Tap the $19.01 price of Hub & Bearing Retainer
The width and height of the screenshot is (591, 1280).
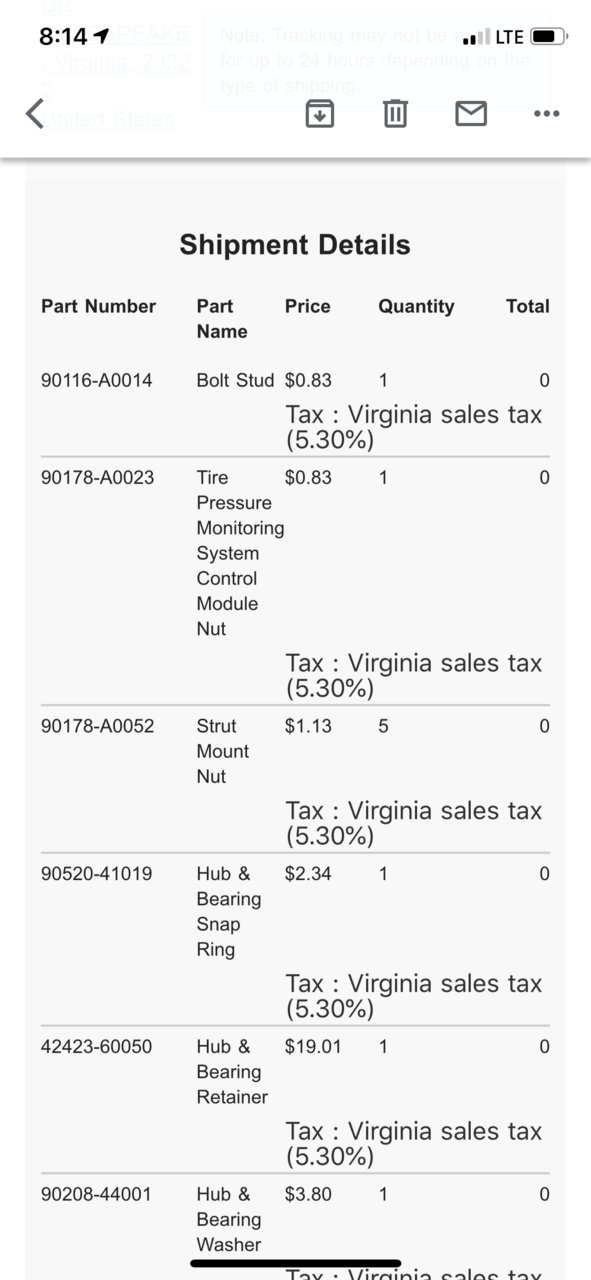coord(313,1046)
